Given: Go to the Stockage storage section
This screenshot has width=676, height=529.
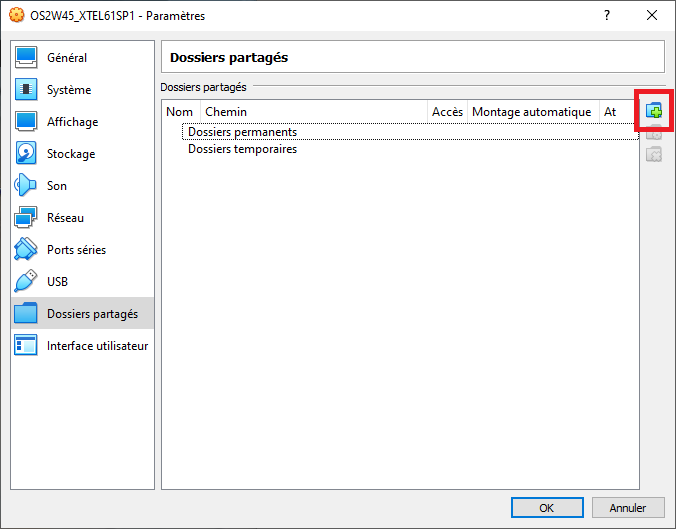Looking at the screenshot, I should (x=71, y=154).
